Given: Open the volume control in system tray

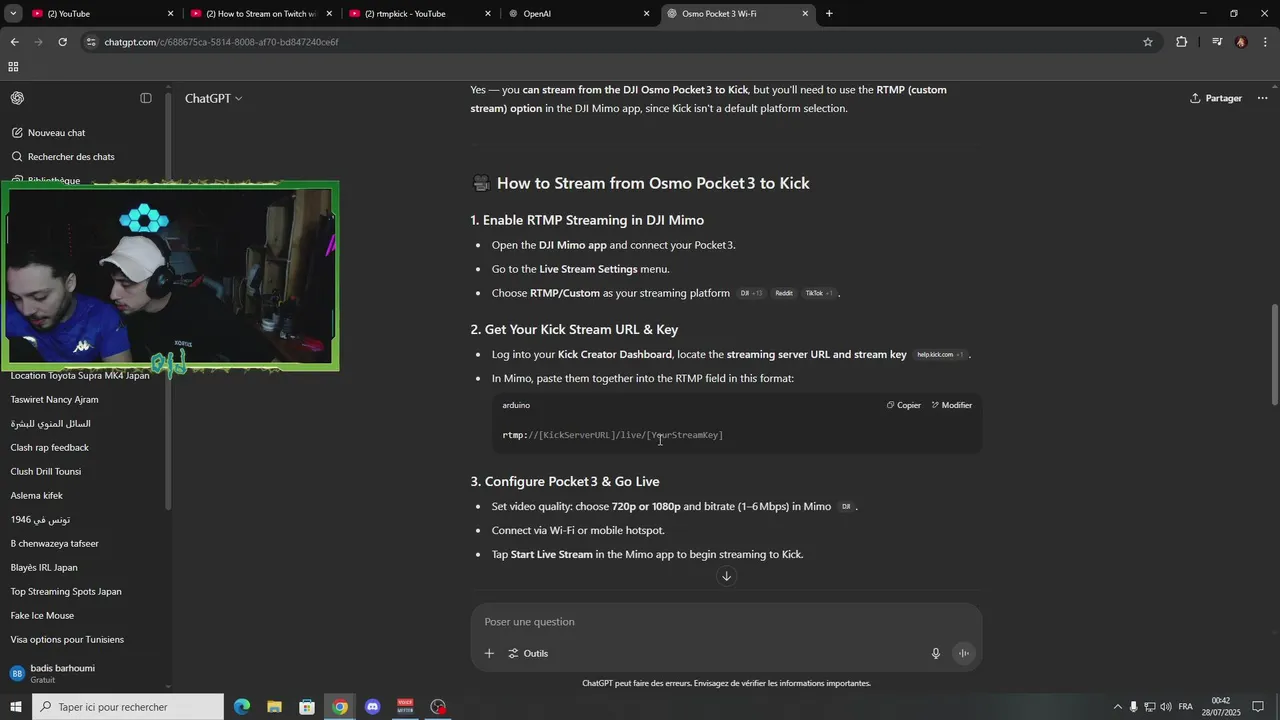Looking at the screenshot, I should (1166, 707).
